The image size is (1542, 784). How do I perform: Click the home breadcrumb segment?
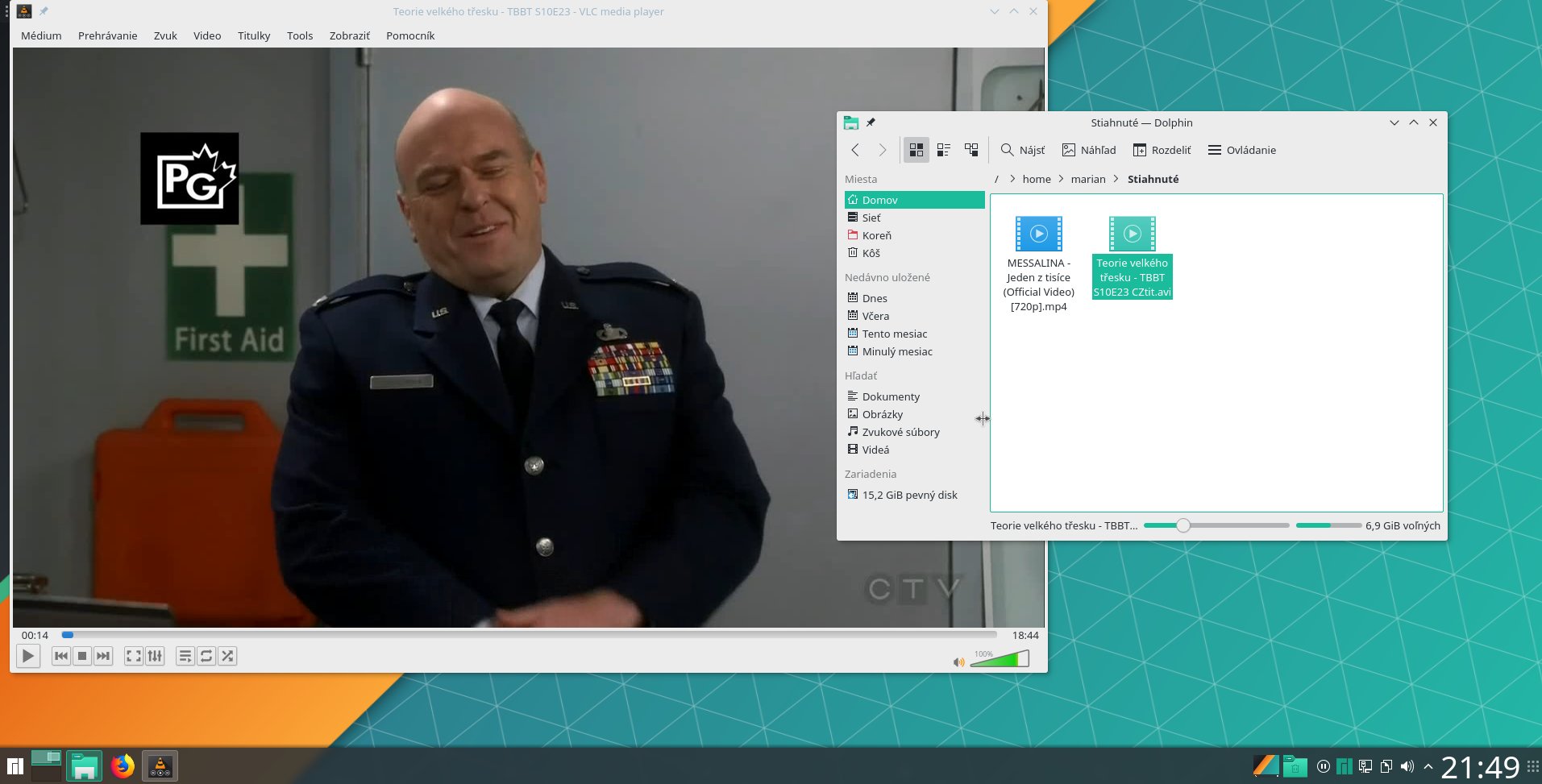(x=1037, y=179)
